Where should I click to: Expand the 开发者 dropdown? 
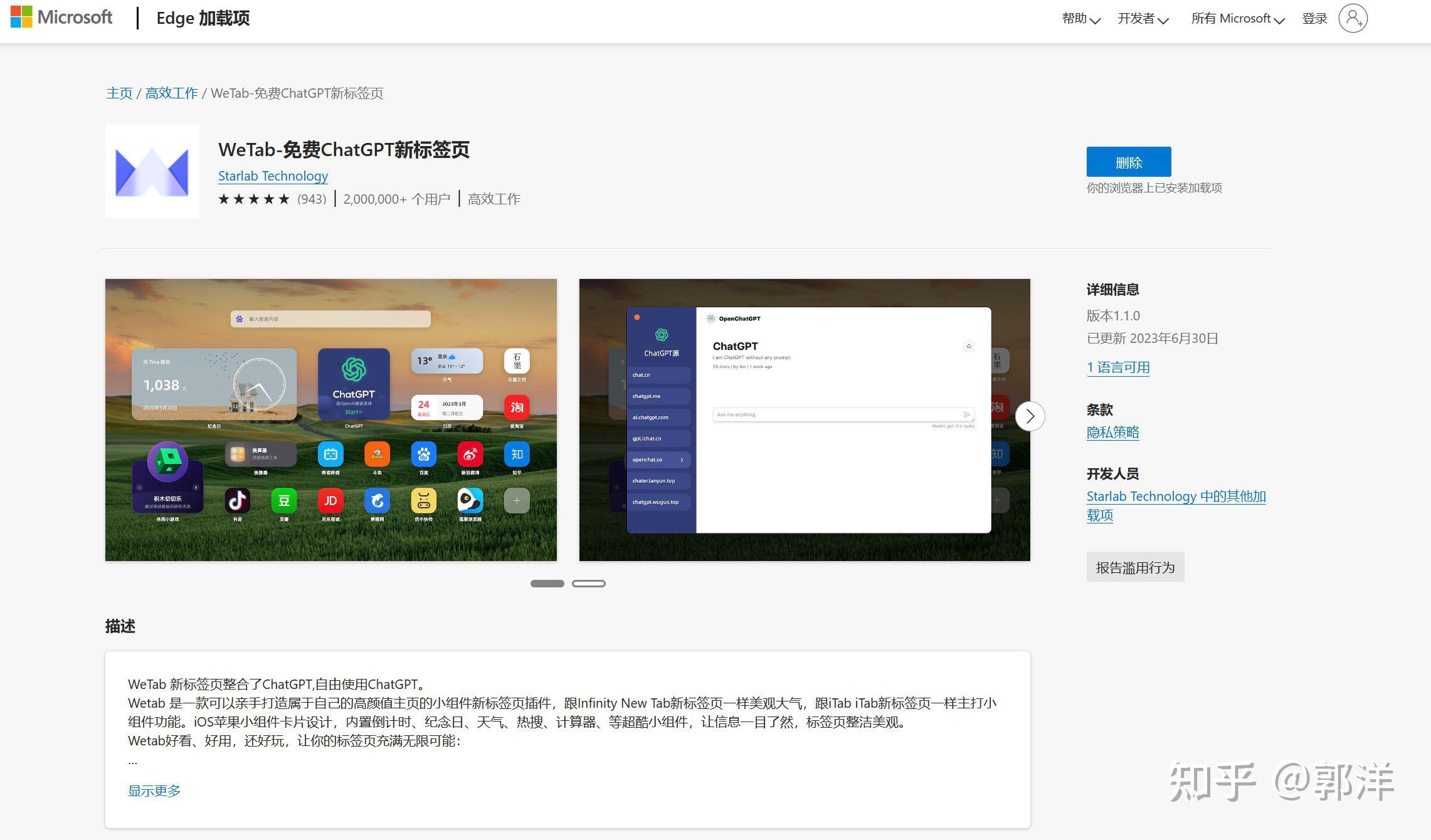[x=1143, y=18]
